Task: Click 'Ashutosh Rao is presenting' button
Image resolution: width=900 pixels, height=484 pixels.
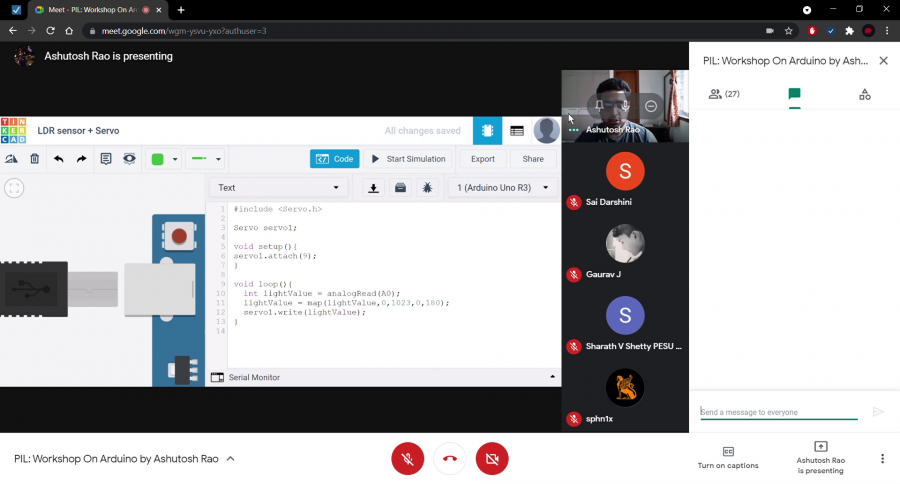Action: click(x=820, y=458)
